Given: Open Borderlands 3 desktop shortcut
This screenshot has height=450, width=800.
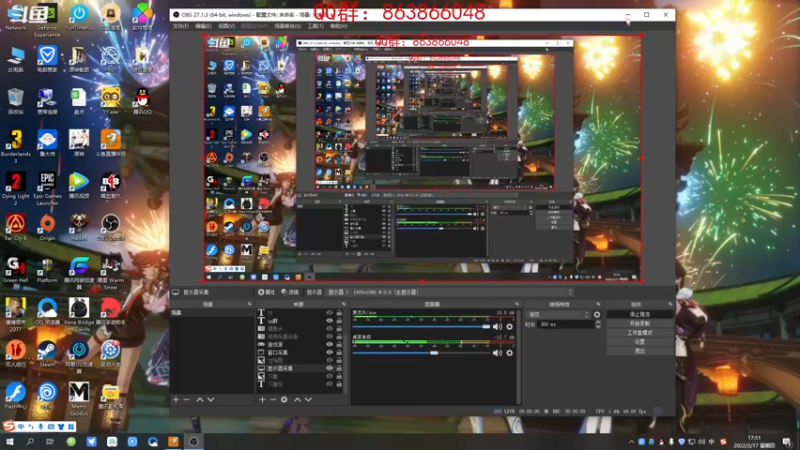Looking at the screenshot, I should pos(16,146).
